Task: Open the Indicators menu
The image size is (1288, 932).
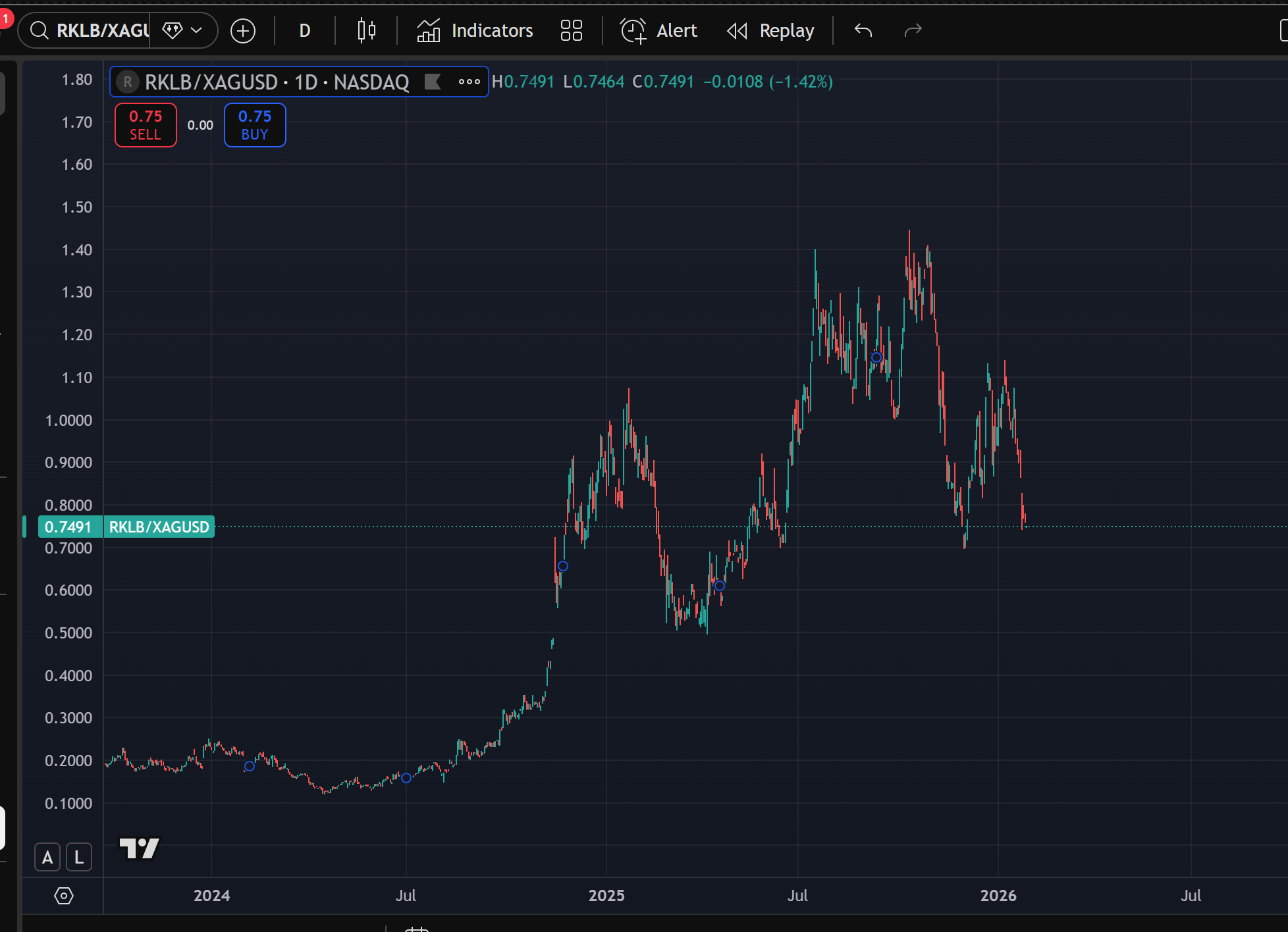Action: [475, 30]
